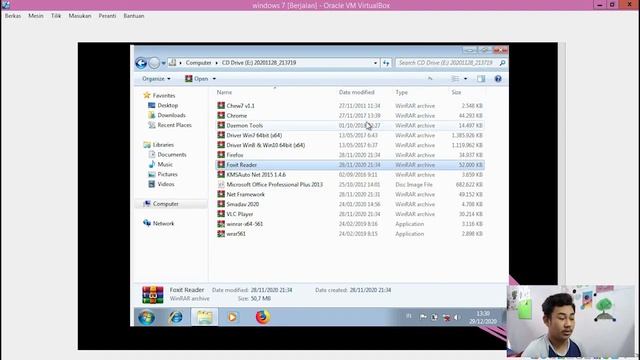Toggle the preview pane button
This screenshot has width=640, height=360.
coord(481,79)
